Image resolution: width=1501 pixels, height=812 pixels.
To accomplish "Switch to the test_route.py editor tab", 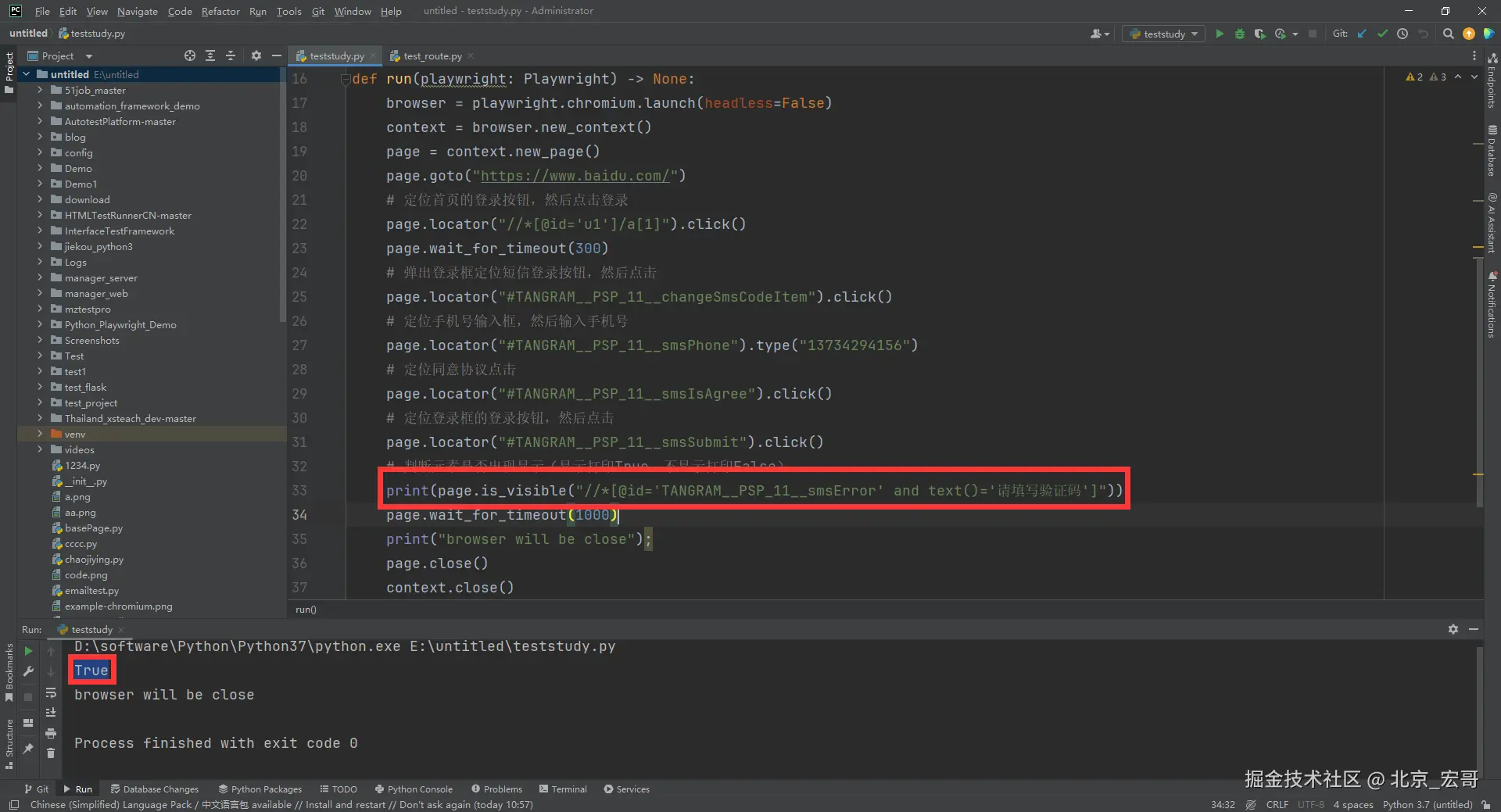I will click(x=432, y=56).
